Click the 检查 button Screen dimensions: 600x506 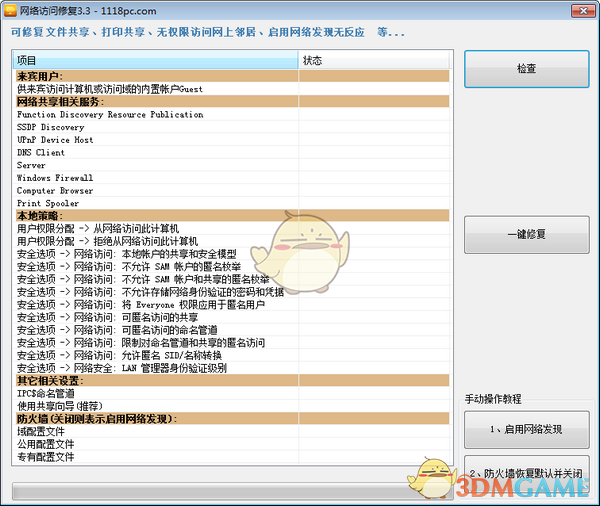(x=526, y=69)
